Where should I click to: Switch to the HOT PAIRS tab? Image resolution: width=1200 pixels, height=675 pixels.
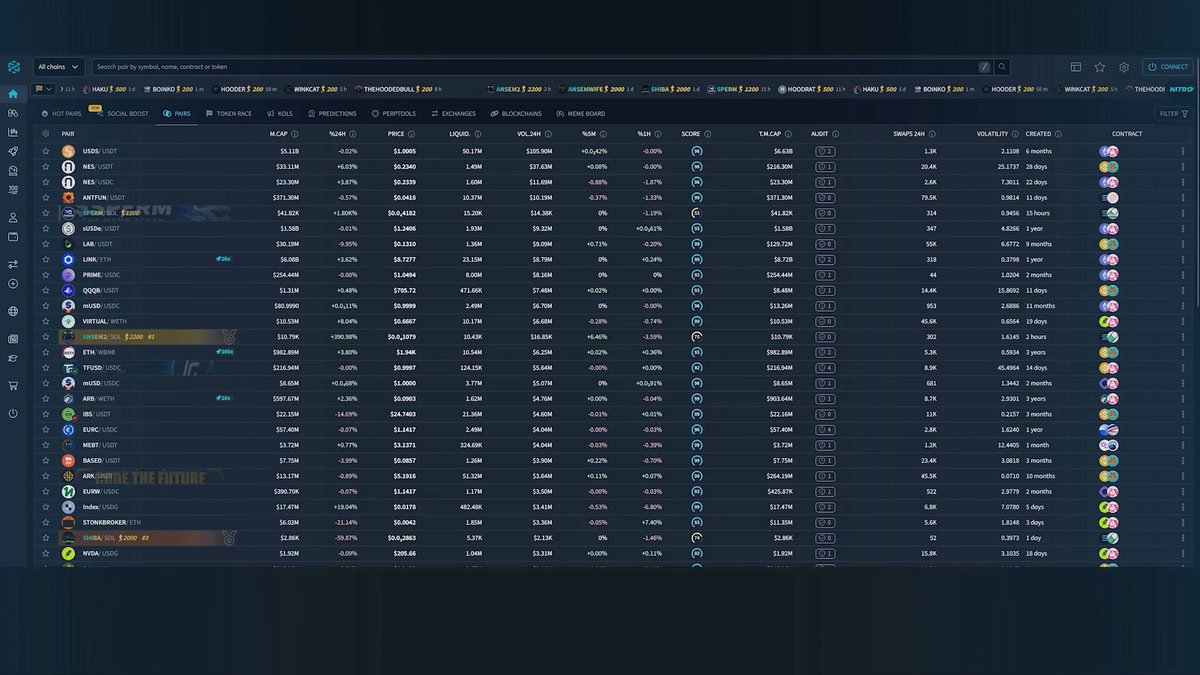coord(61,114)
